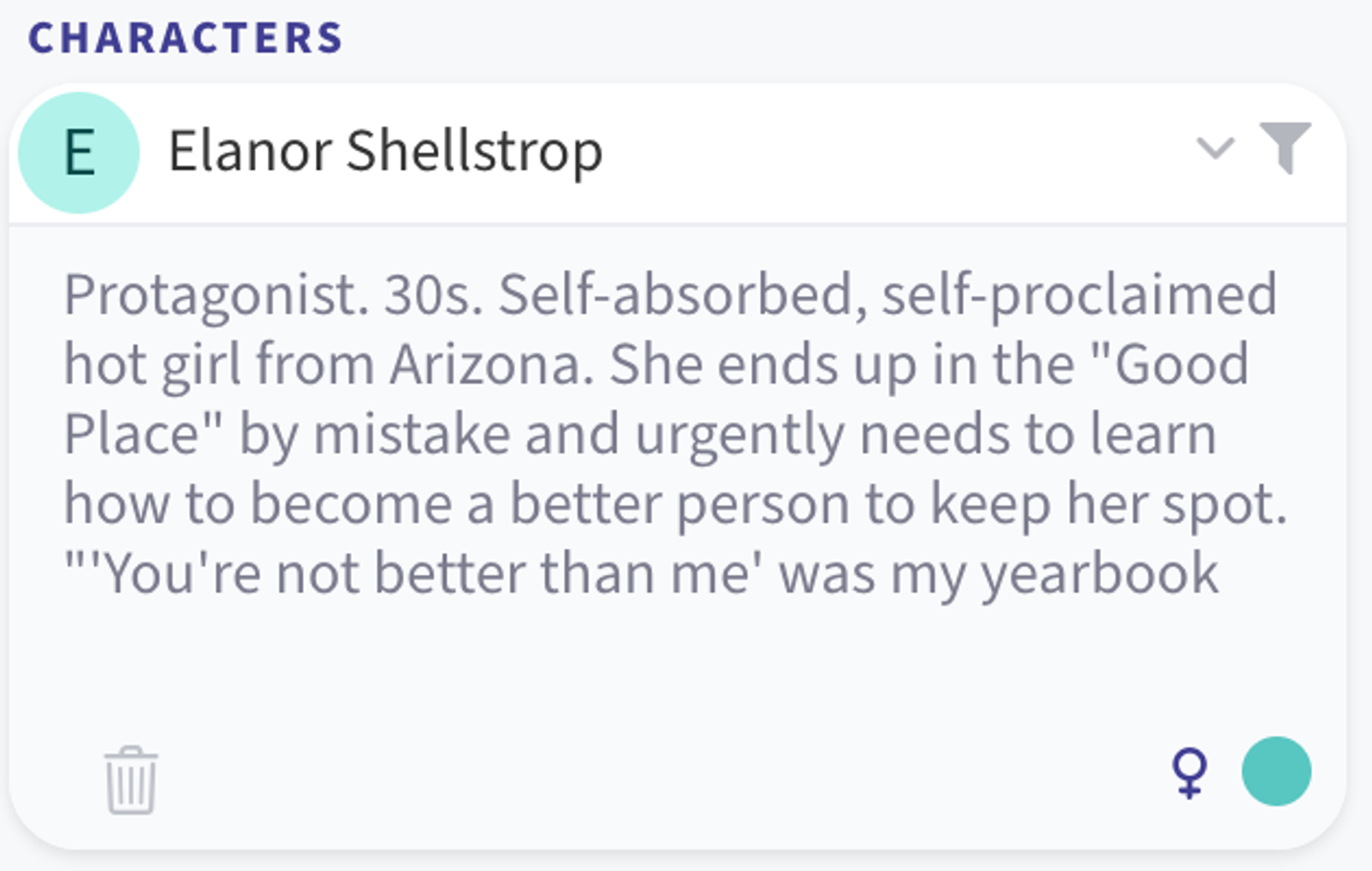Click the filter funnel icon for Elanor Shellstrop

[1285, 147]
